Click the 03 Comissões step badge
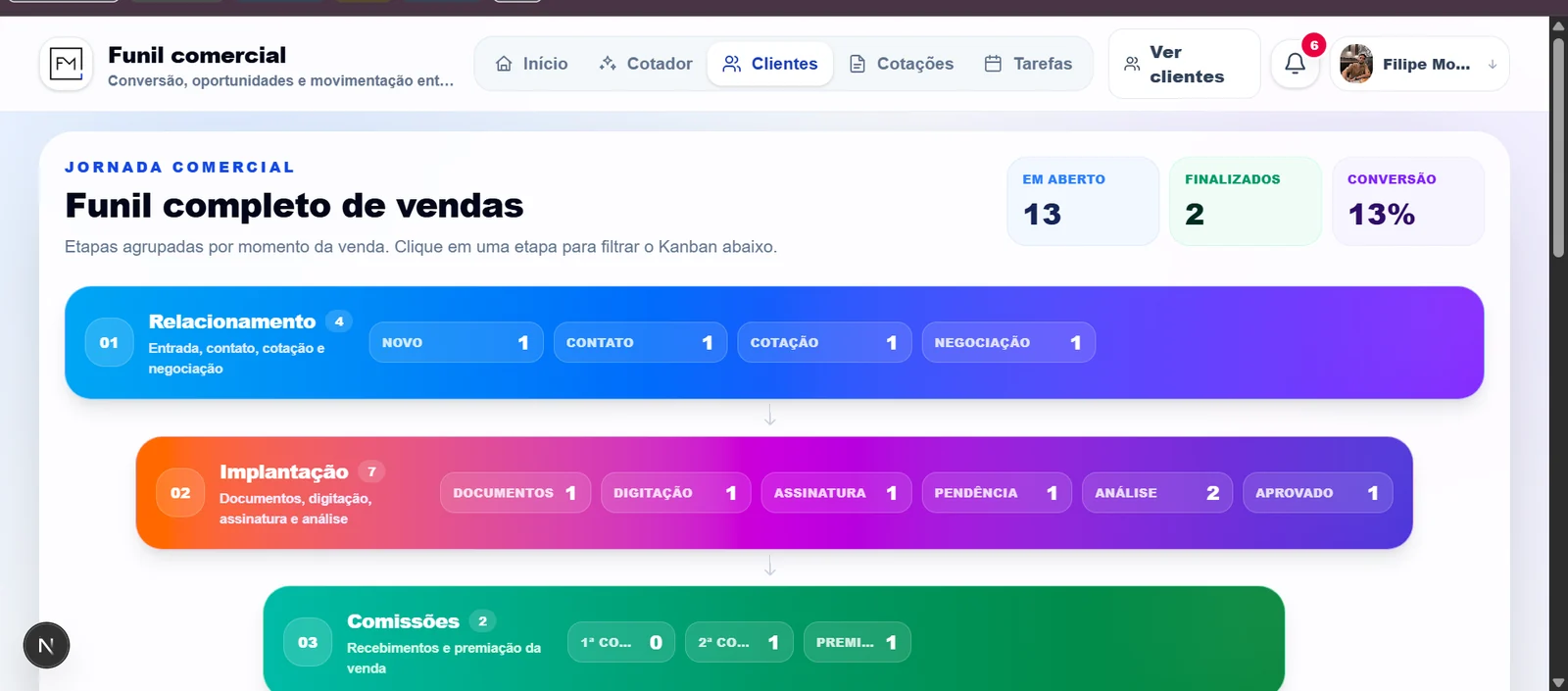1568x691 pixels. (308, 643)
